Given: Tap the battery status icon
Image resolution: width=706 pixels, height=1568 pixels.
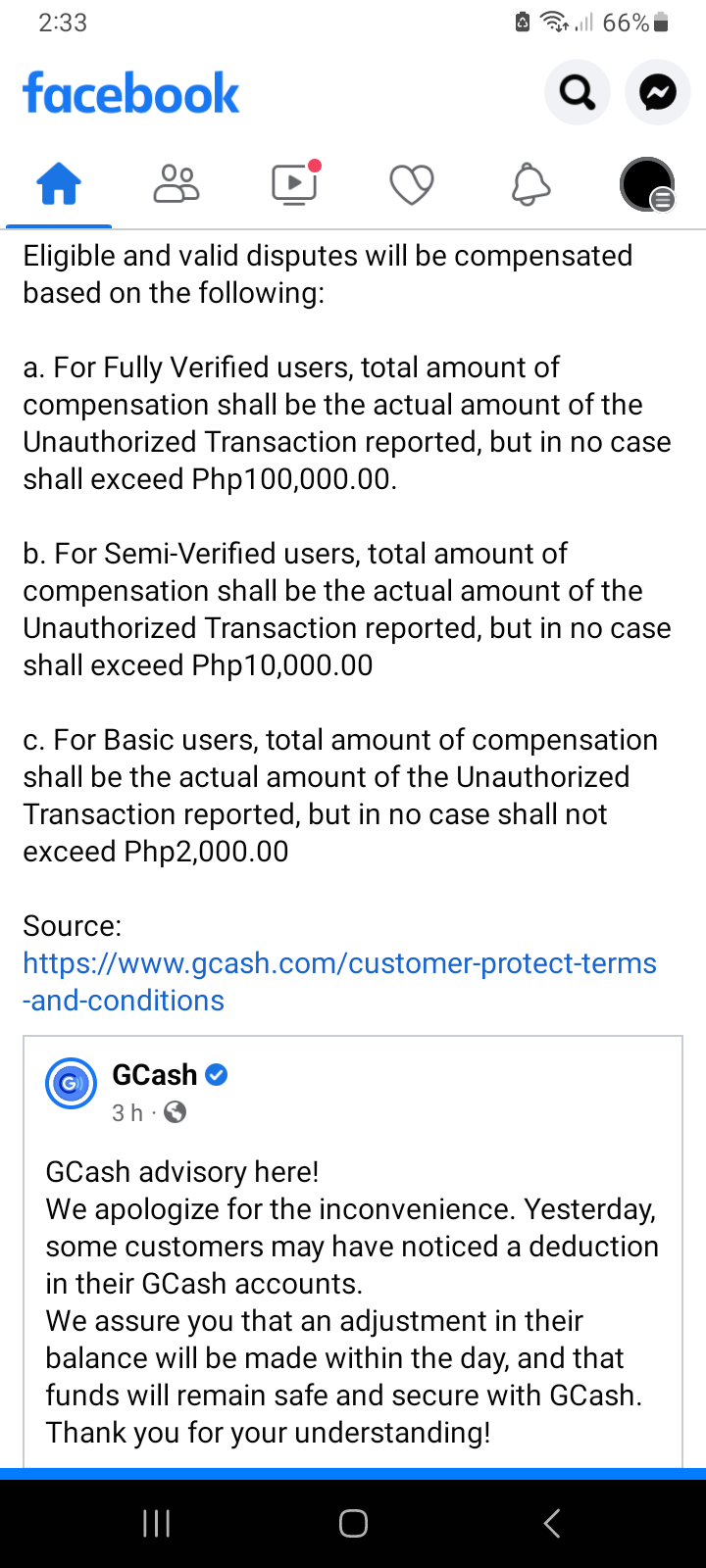Looking at the screenshot, I should tap(661, 22).
